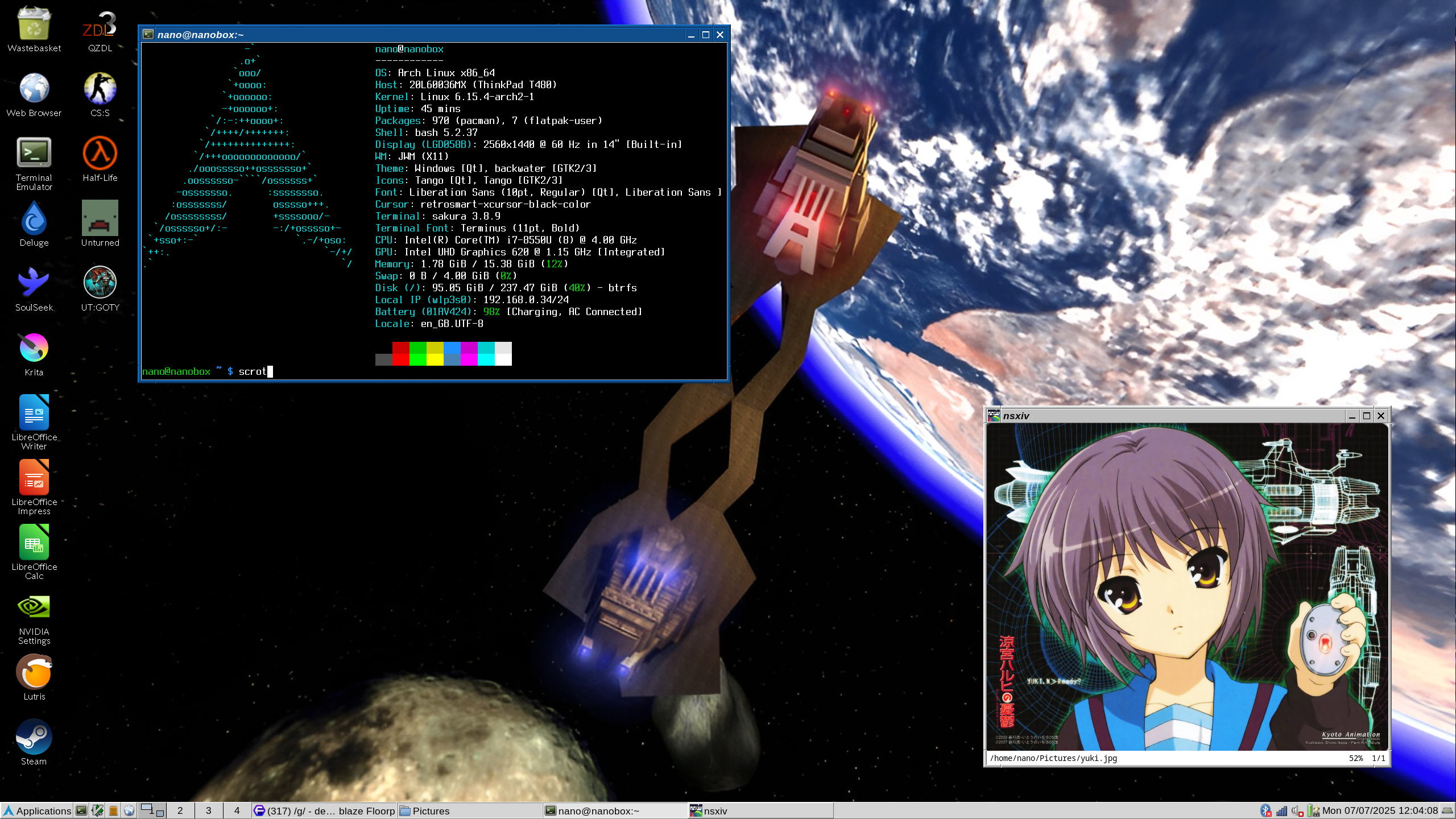Viewport: 1456px width, 819px height.
Task: Click the terminal launcher in the taskbar tray
Action: point(81,811)
